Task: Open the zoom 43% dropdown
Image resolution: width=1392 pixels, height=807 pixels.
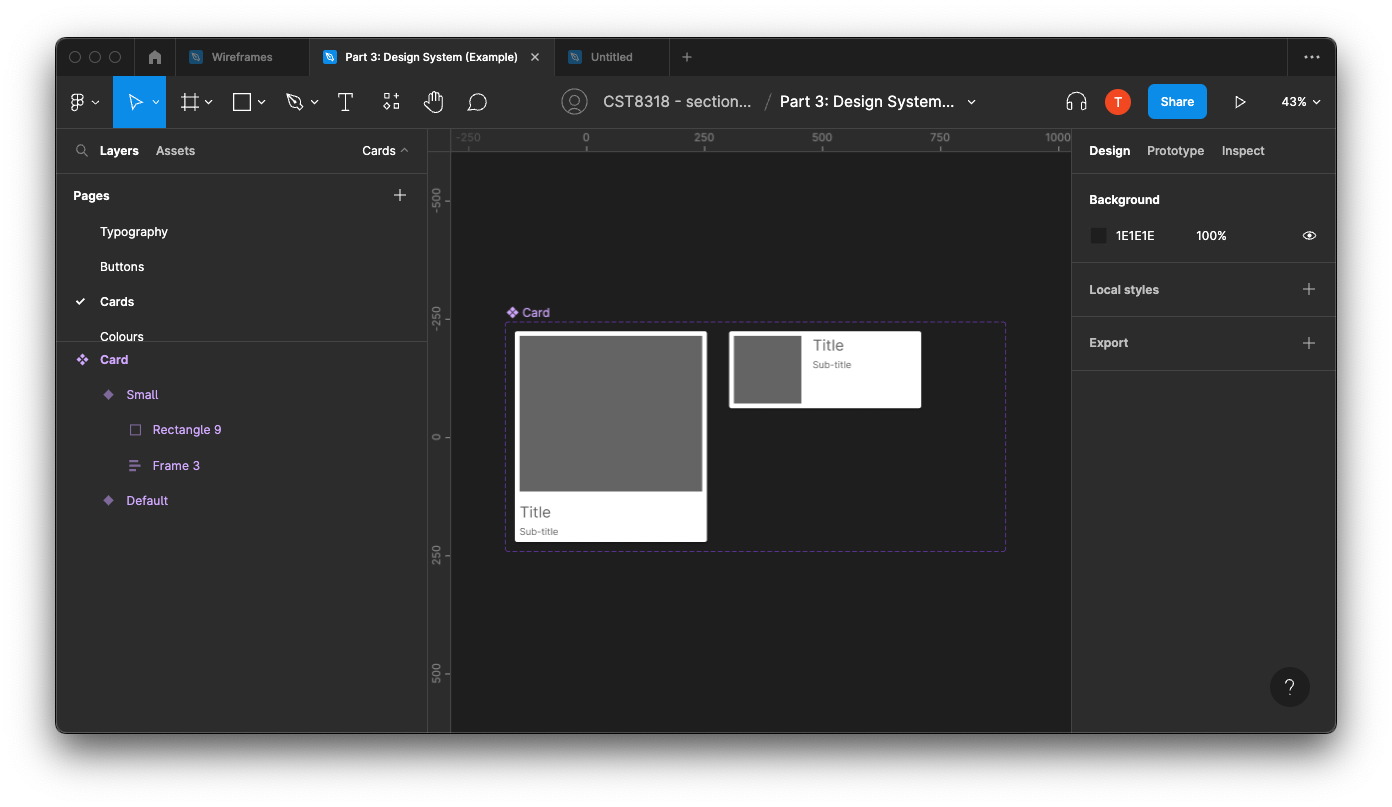Action: click(1300, 102)
